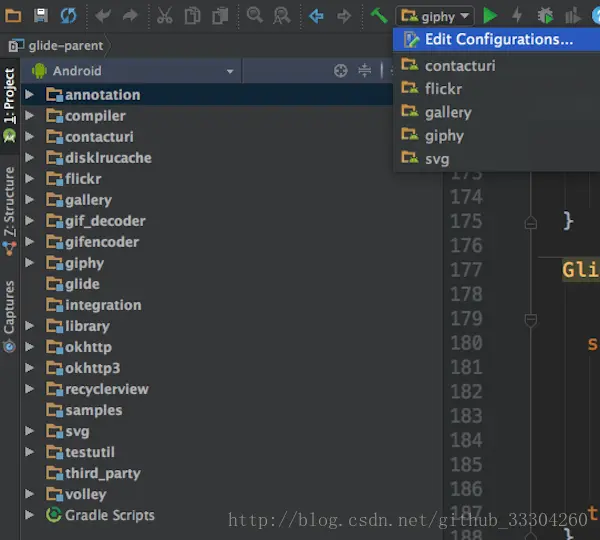Open the Structure side panel

point(9,210)
